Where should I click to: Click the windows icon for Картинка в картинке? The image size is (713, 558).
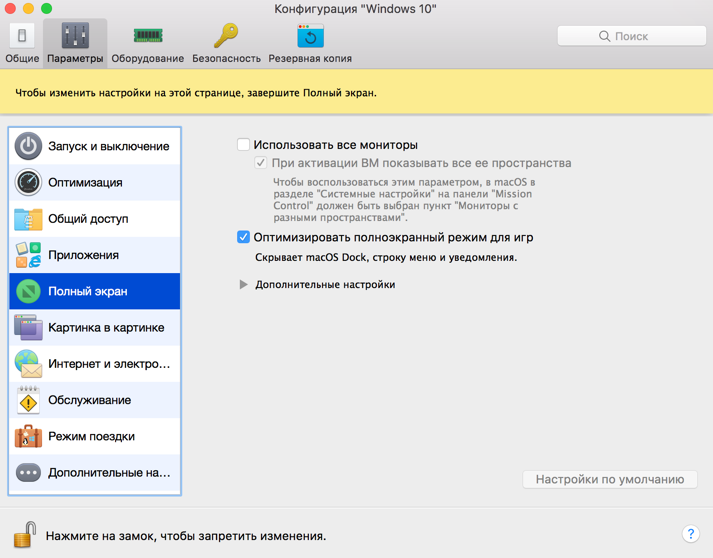28,327
